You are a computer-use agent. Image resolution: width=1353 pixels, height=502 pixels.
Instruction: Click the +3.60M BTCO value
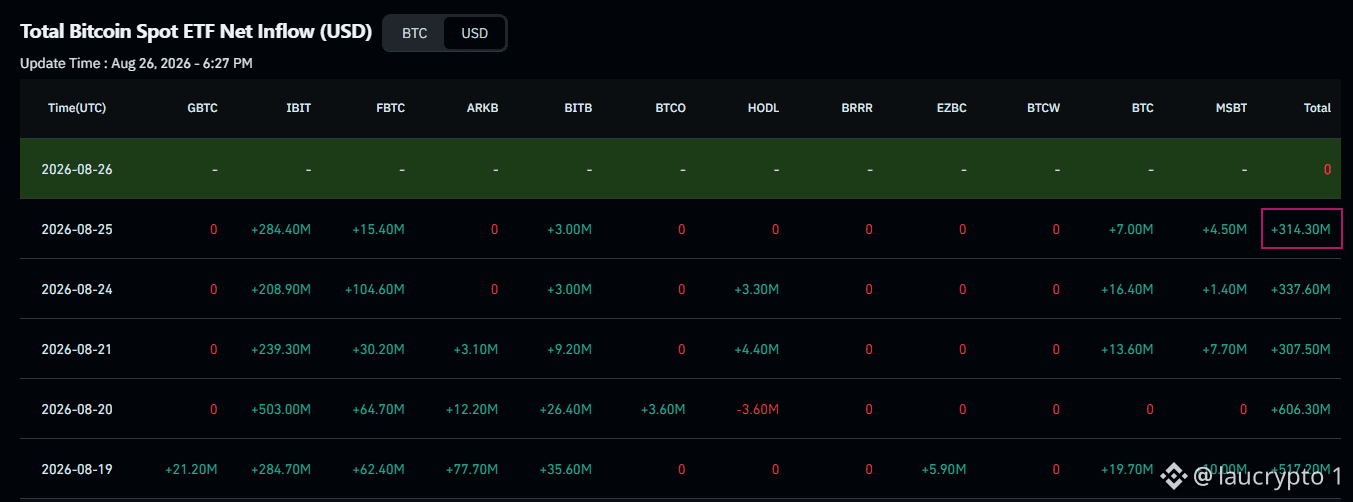tap(663, 410)
